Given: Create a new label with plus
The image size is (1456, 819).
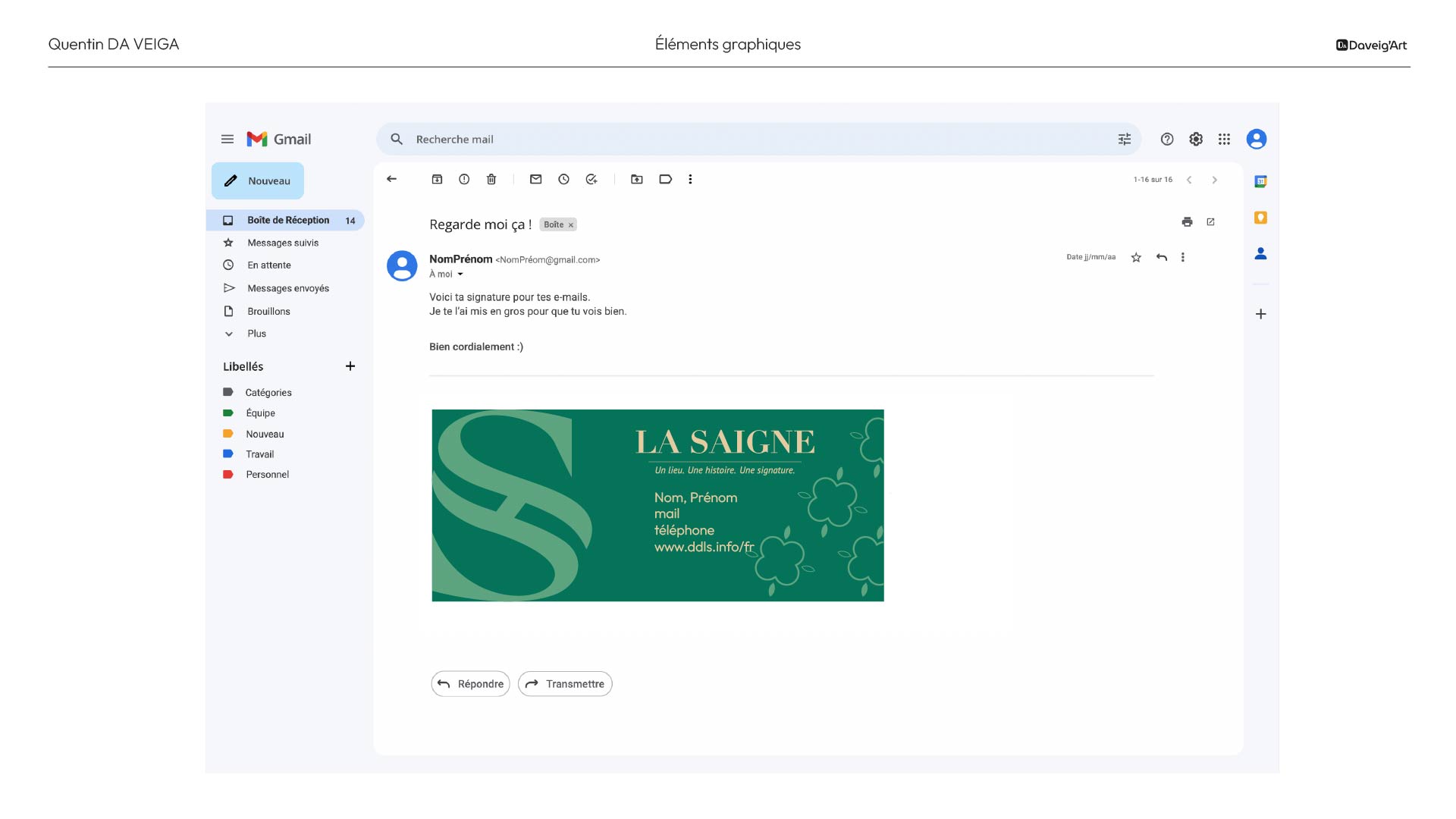Looking at the screenshot, I should [x=350, y=366].
